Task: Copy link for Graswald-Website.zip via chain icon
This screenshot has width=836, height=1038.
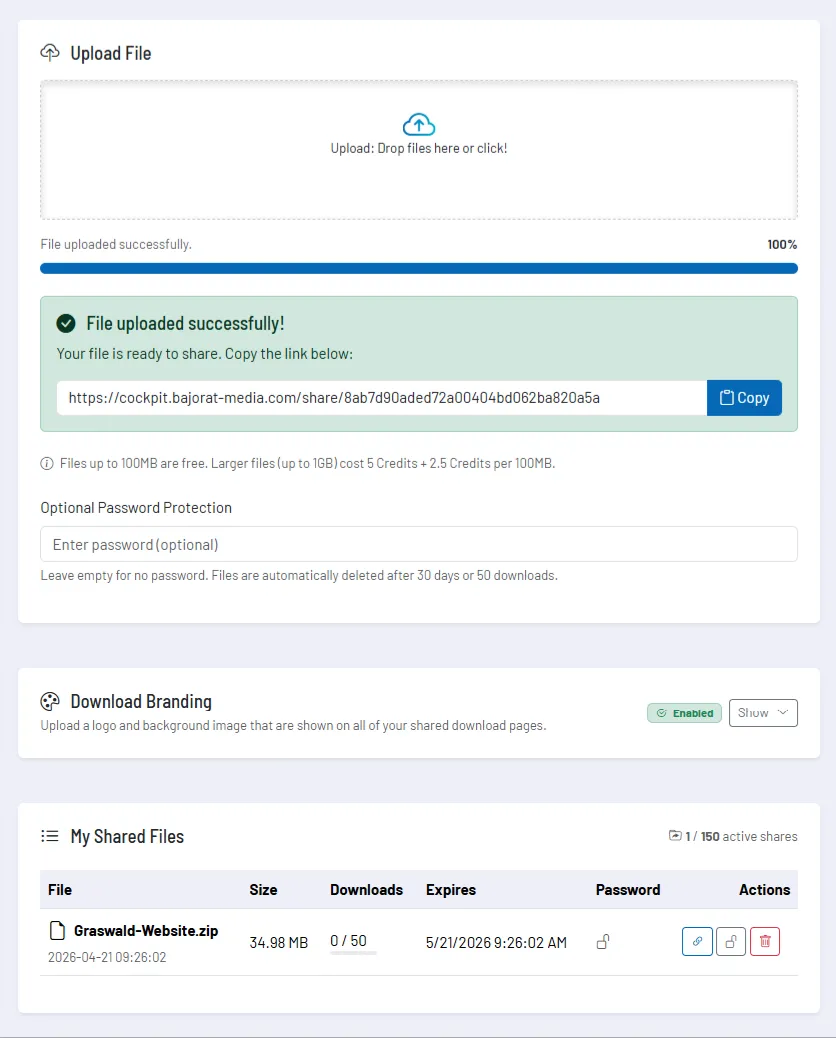Action: 697,941
